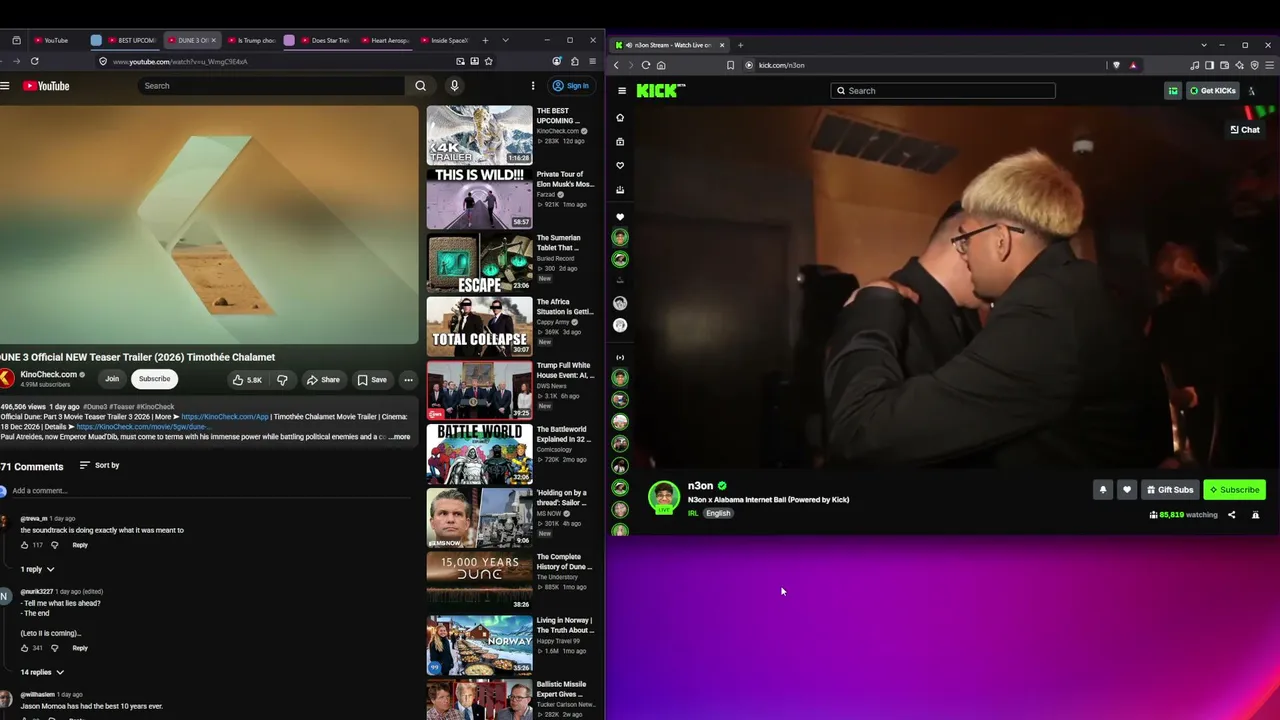Share the n3on stream
1280x720 pixels.
tap(1231, 515)
